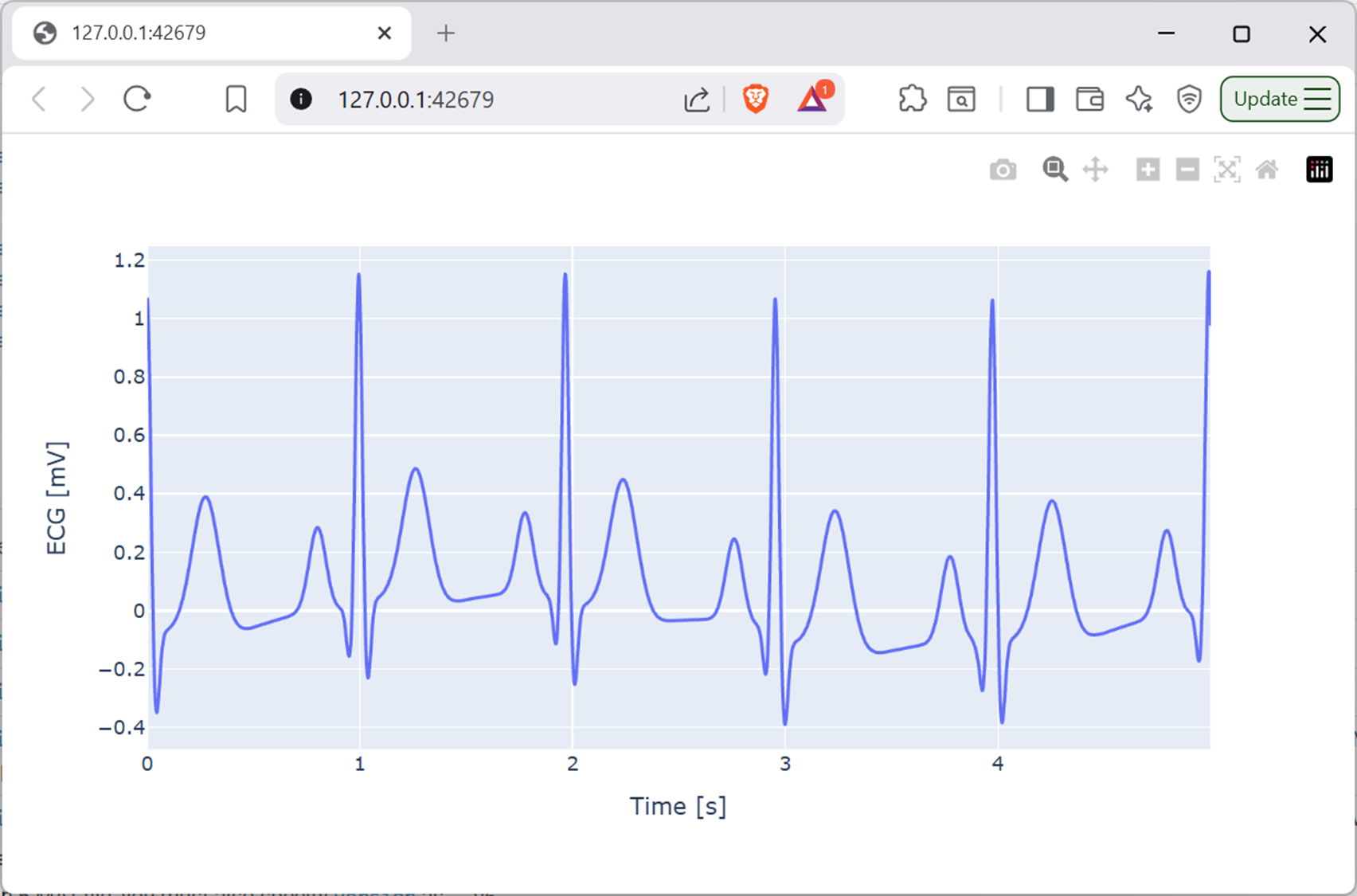Open the Brave Wallet icon

1089,100
